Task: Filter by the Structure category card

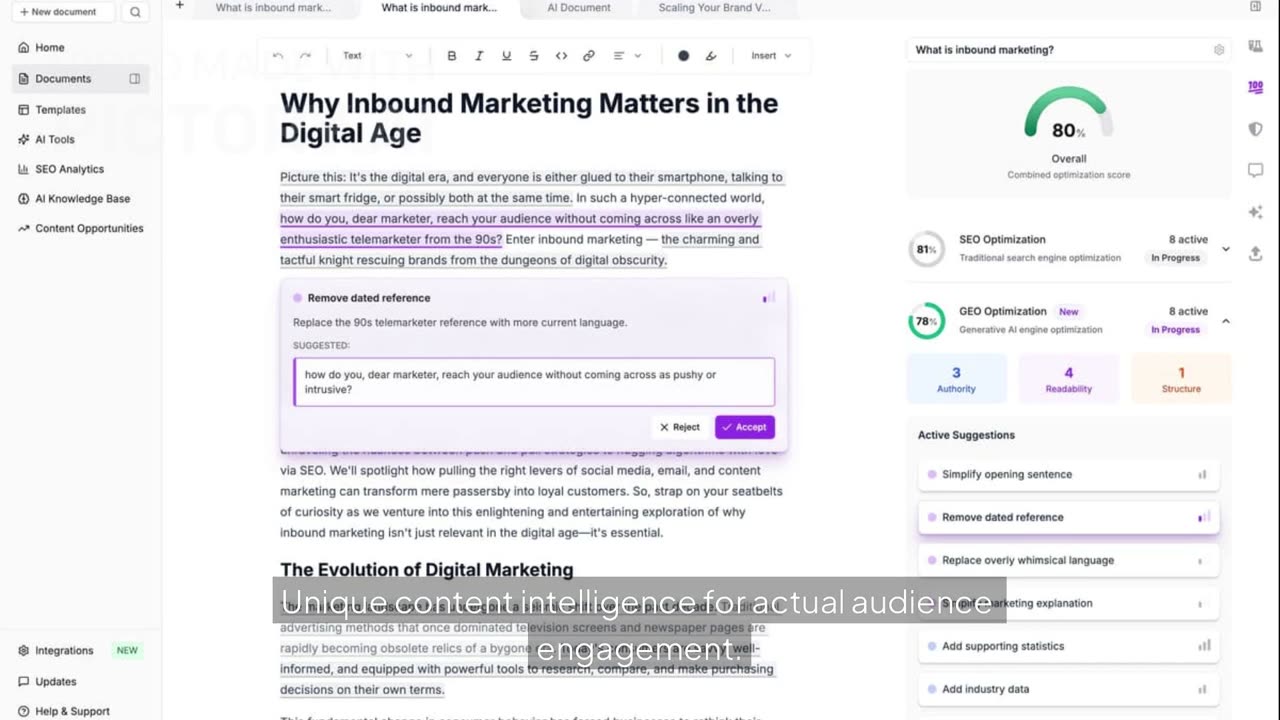Action: pyautogui.click(x=1181, y=379)
